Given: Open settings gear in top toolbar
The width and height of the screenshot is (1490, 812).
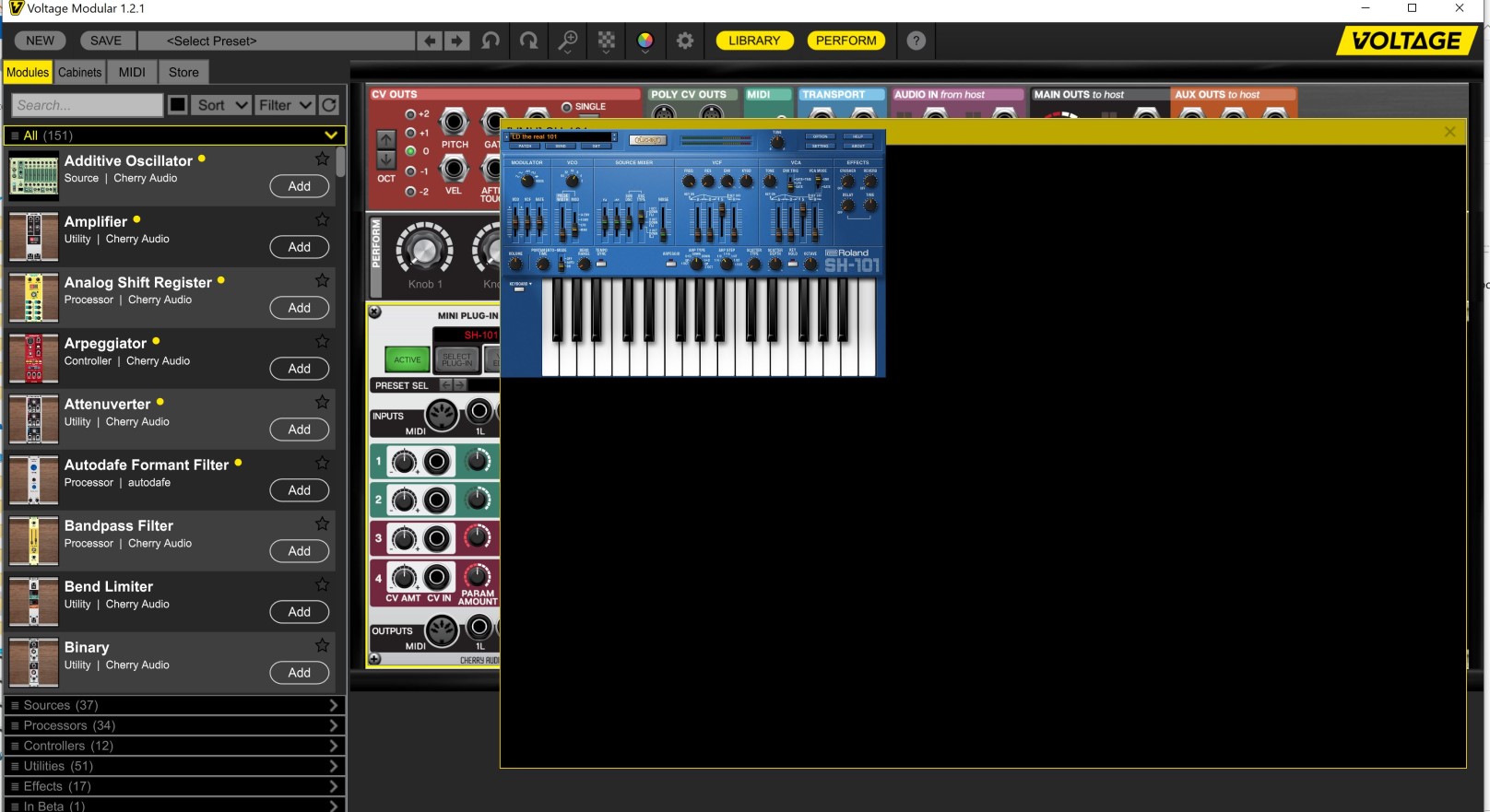Looking at the screenshot, I should 685,41.
